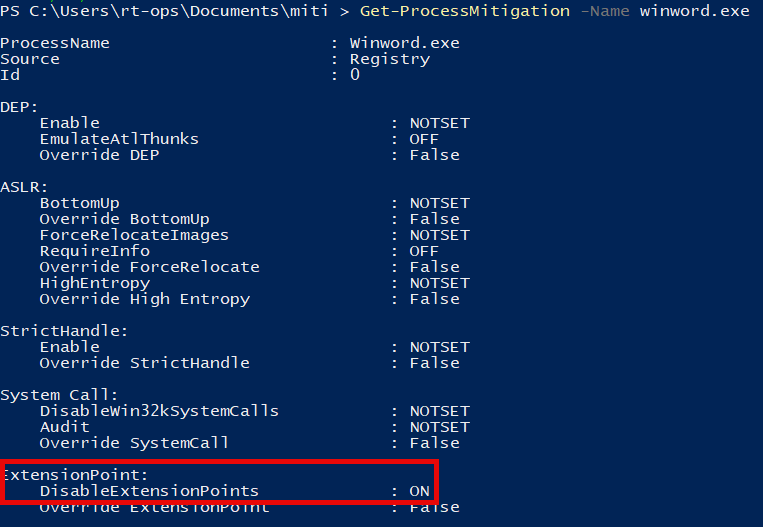The height and width of the screenshot is (527, 763).
Task: Click the winword.exe argument in command
Action: click(x=694, y=11)
